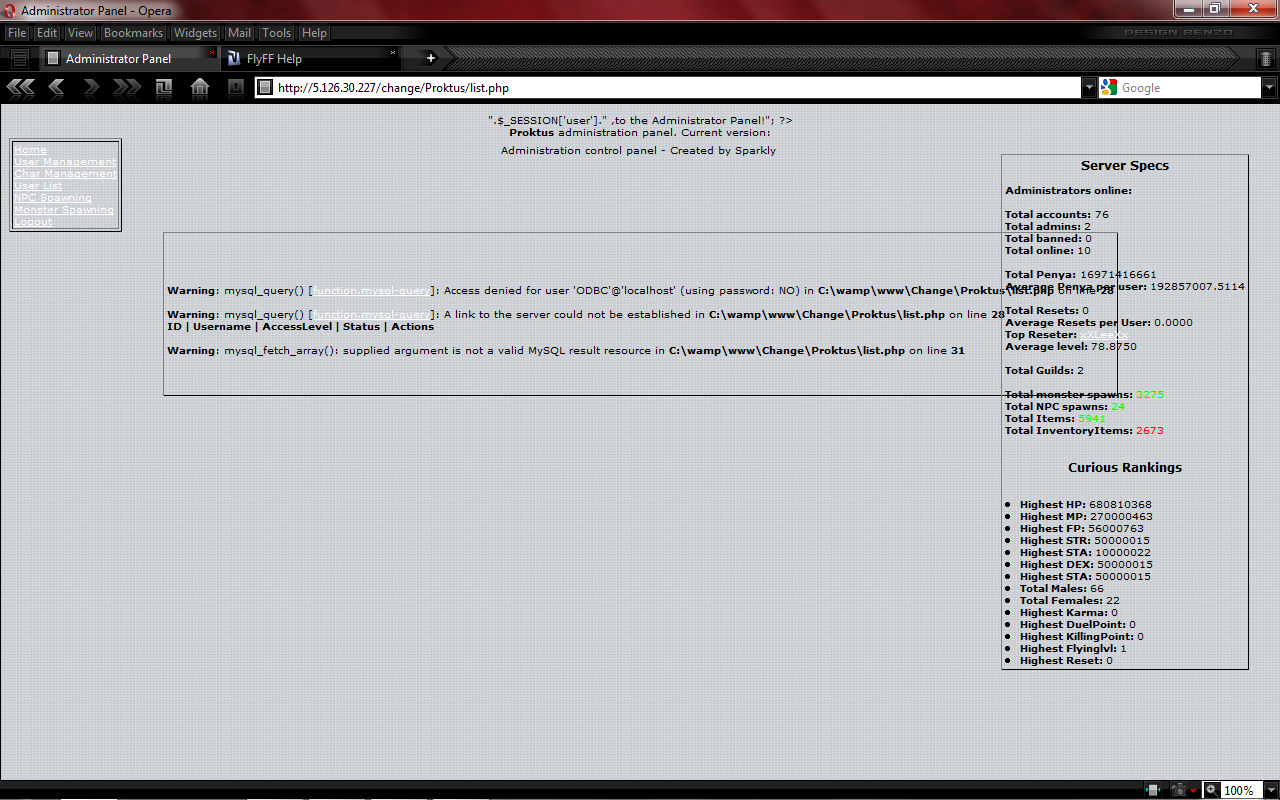
Task: Navigate back using the back arrow
Action: 56,87
